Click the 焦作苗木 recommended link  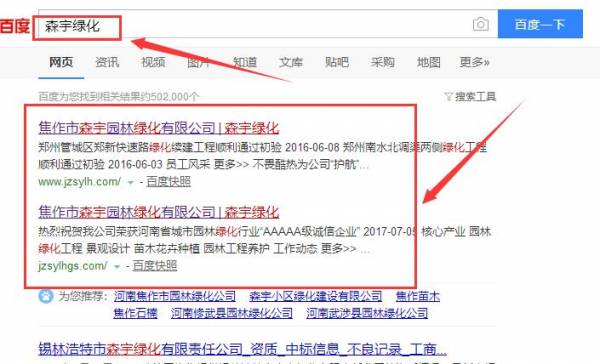point(418,296)
